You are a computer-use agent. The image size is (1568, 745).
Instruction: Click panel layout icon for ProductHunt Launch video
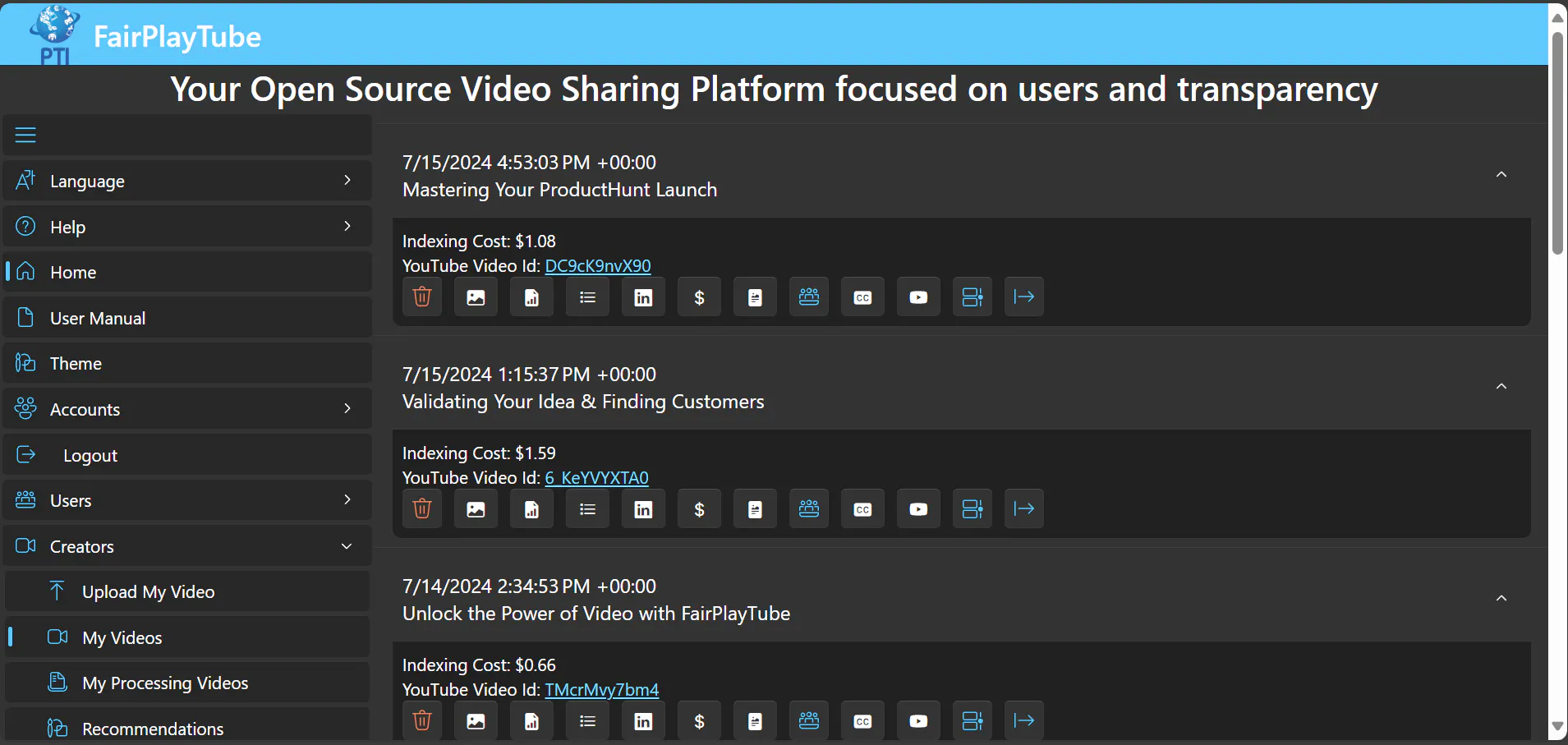tap(973, 297)
